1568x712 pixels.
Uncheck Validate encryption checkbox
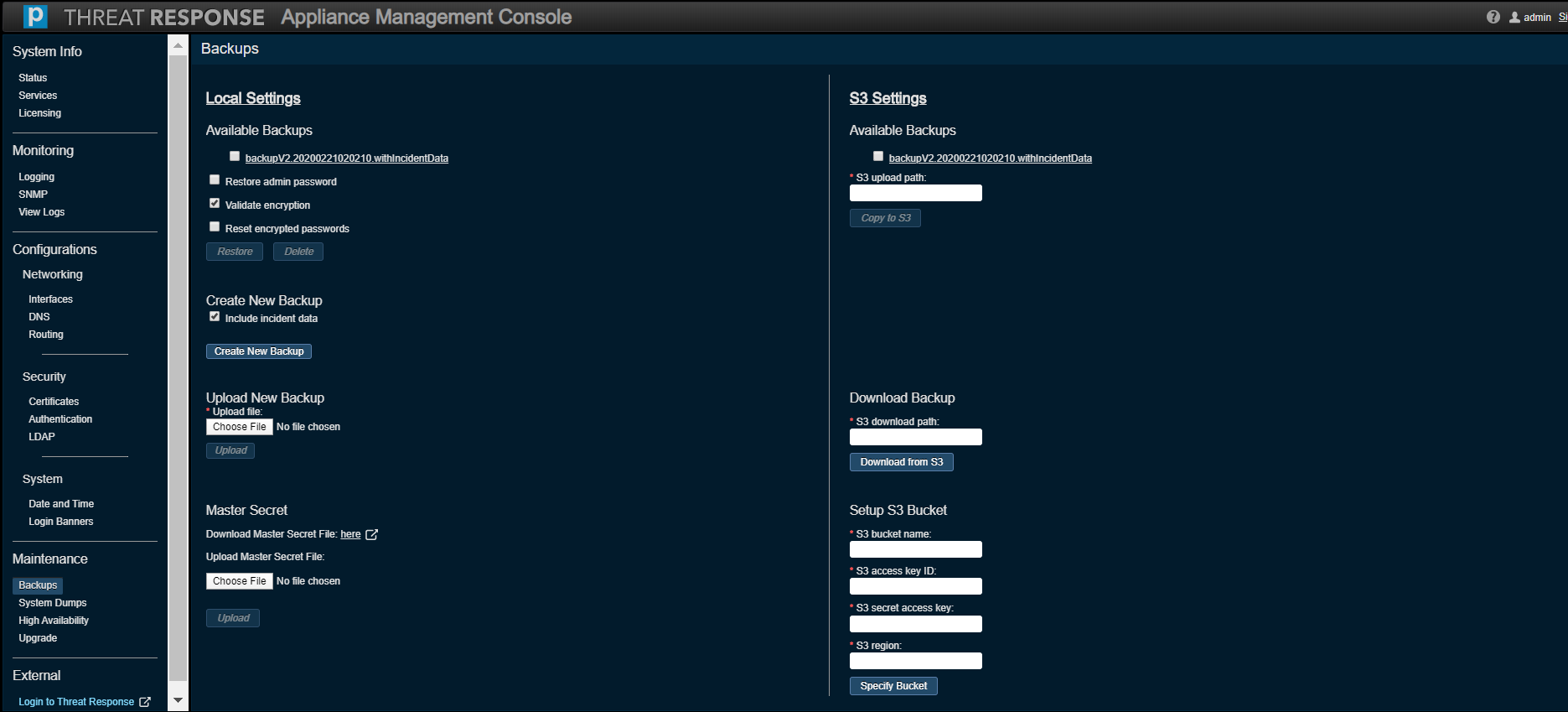pyautogui.click(x=215, y=204)
